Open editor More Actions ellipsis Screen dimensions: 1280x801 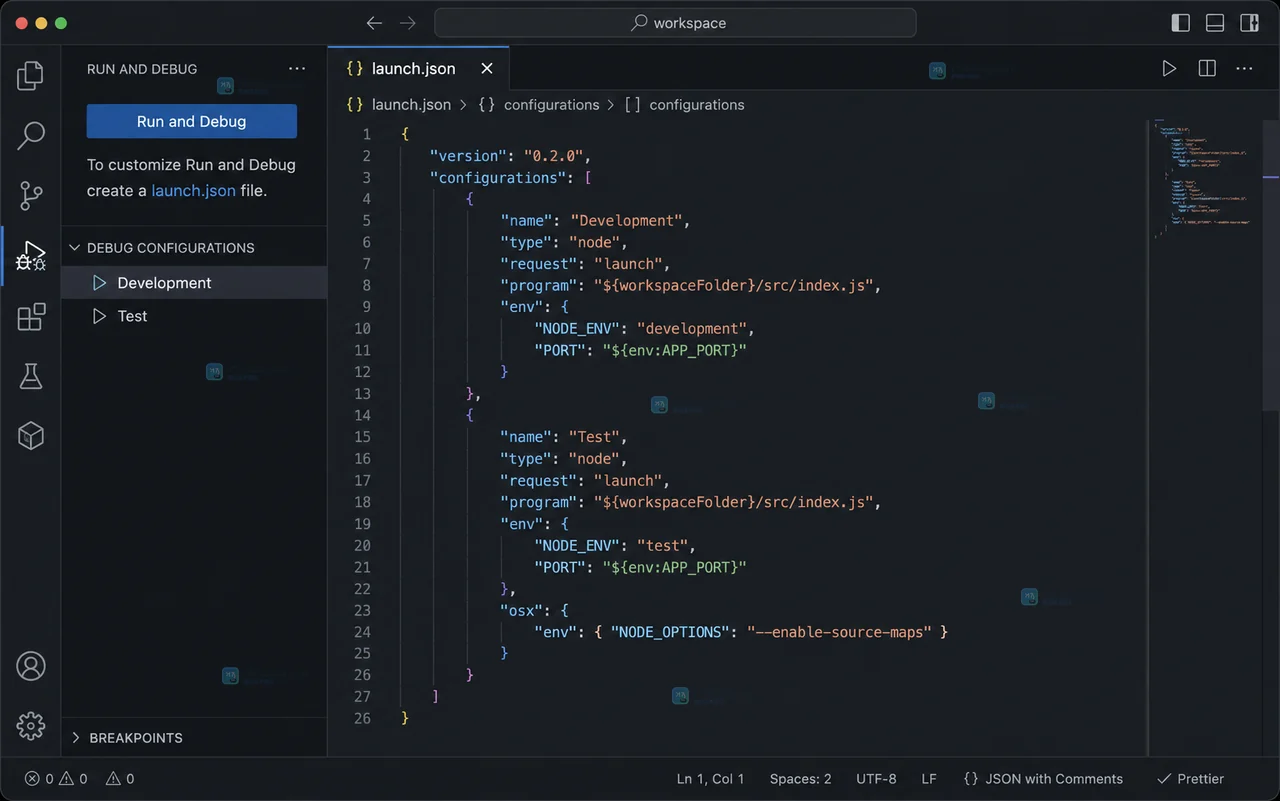click(x=1244, y=68)
